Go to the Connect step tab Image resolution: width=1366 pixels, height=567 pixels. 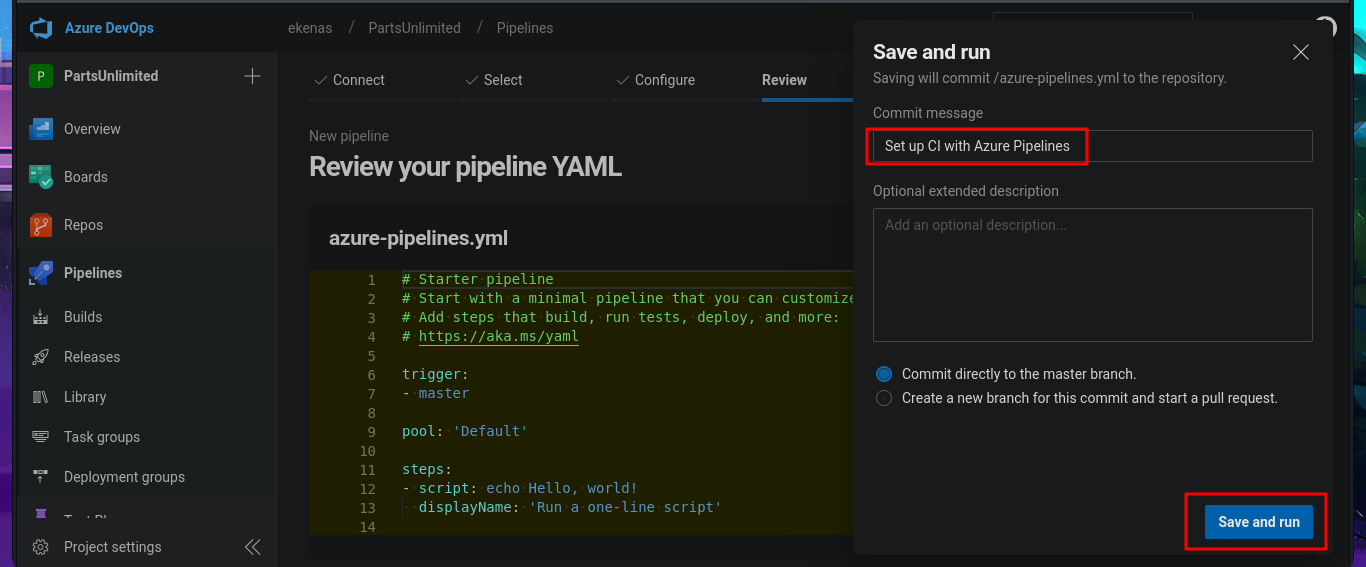tap(358, 80)
